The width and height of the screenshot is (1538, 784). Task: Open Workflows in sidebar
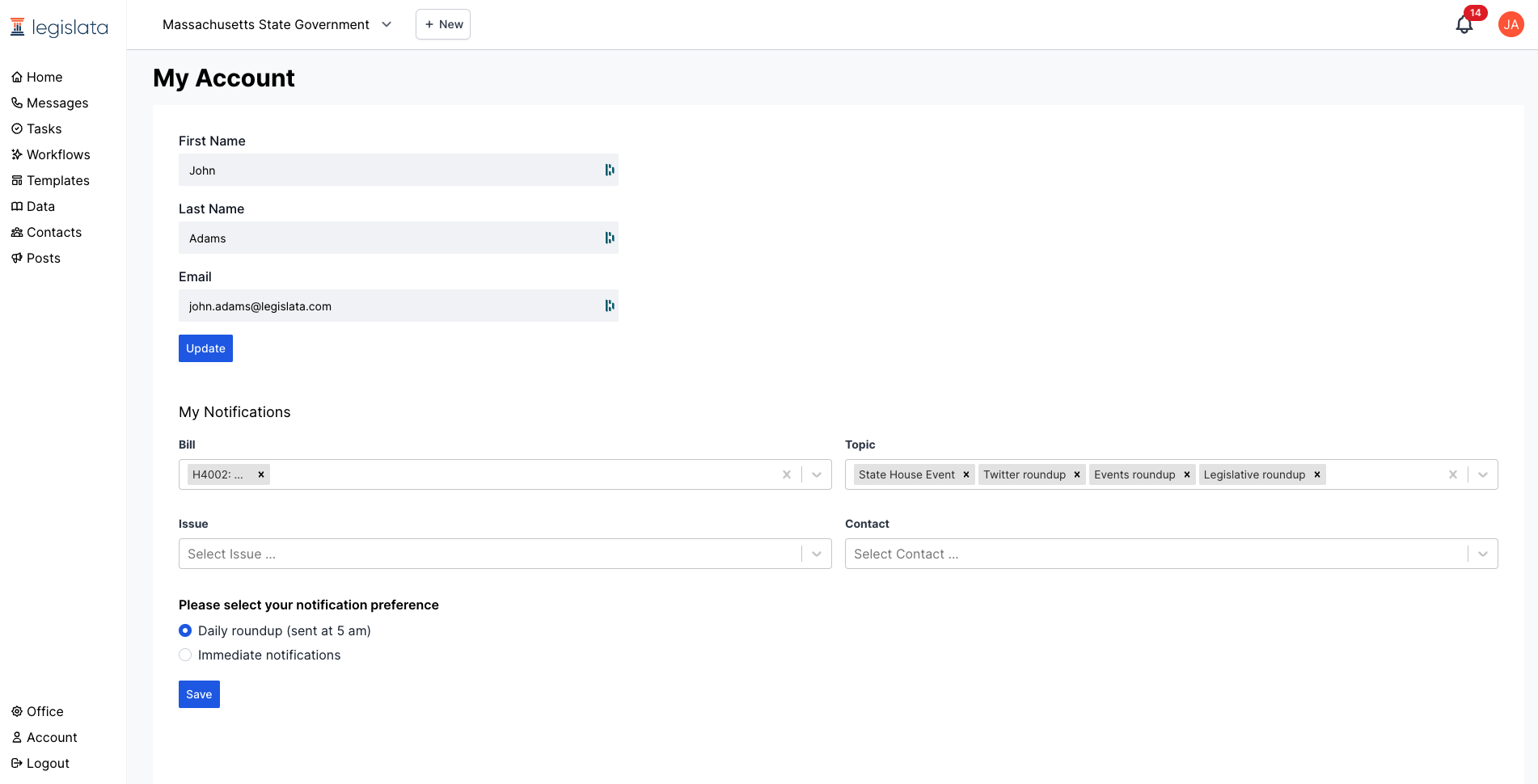[x=51, y=154]
